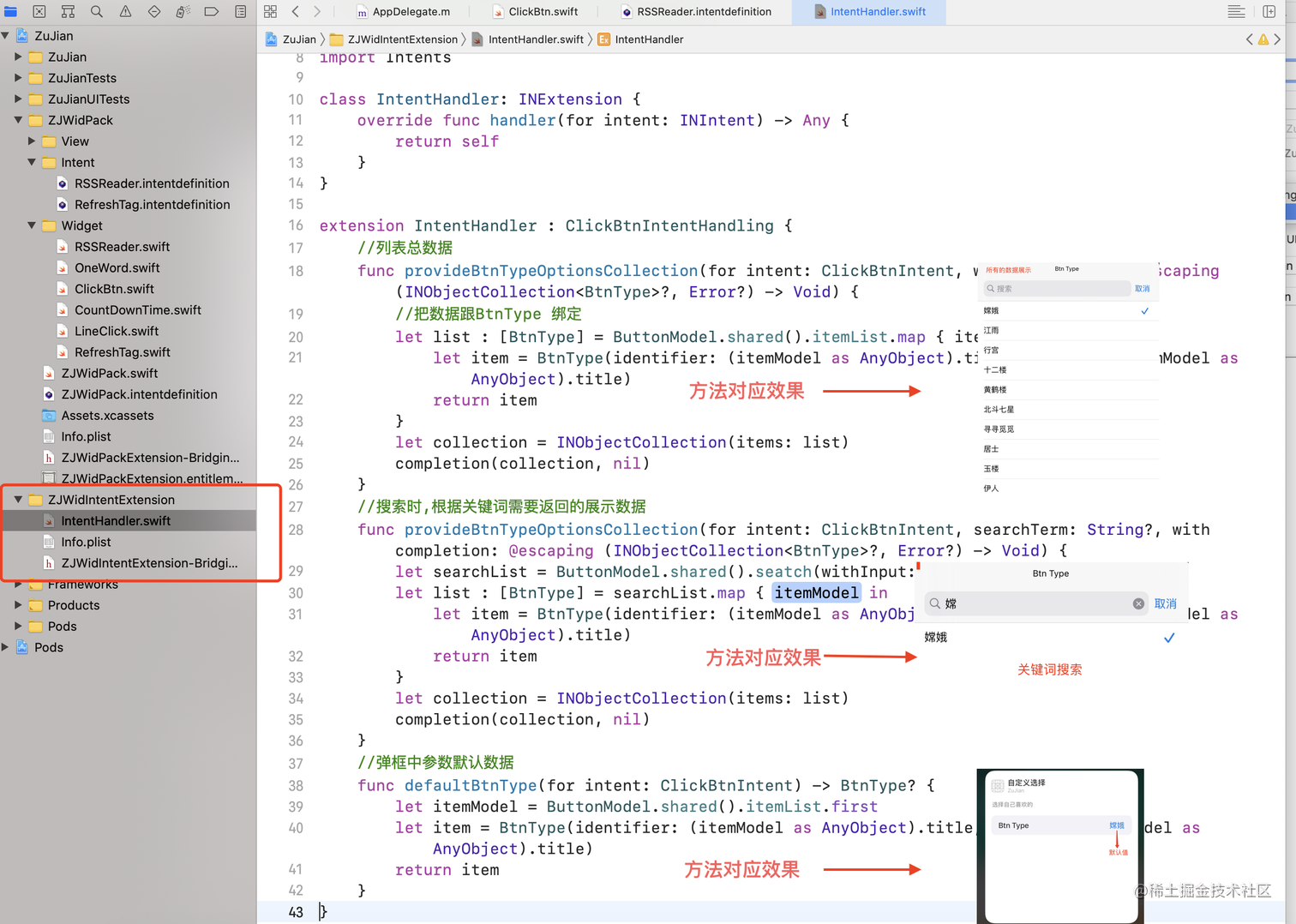The height and width of the screenshot is (924, 1296).
Task: Click the yellow warning issue indicator
Action: [1263, 39]
